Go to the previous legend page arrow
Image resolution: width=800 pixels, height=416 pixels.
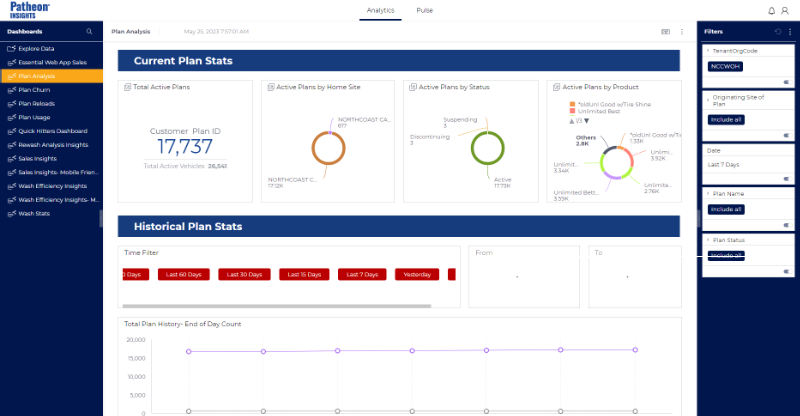[x=571, y=121]
